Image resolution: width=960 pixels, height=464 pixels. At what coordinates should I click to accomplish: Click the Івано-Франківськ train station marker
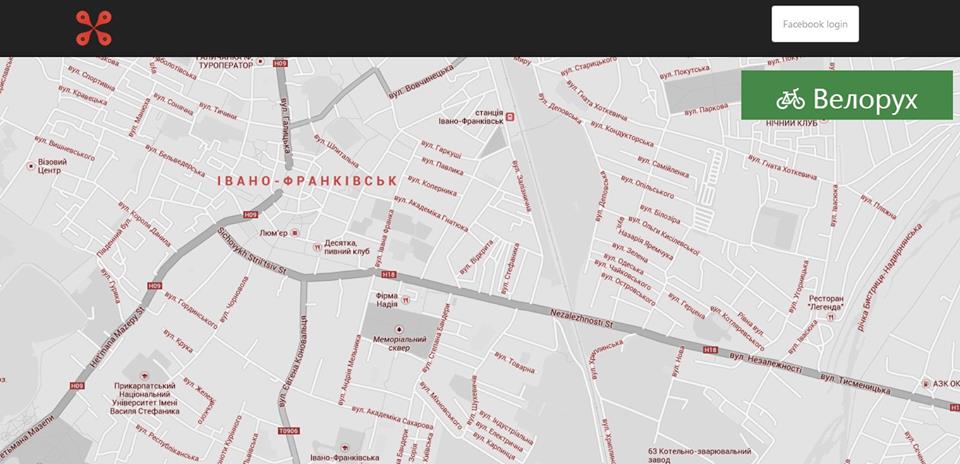pos(510,117)
